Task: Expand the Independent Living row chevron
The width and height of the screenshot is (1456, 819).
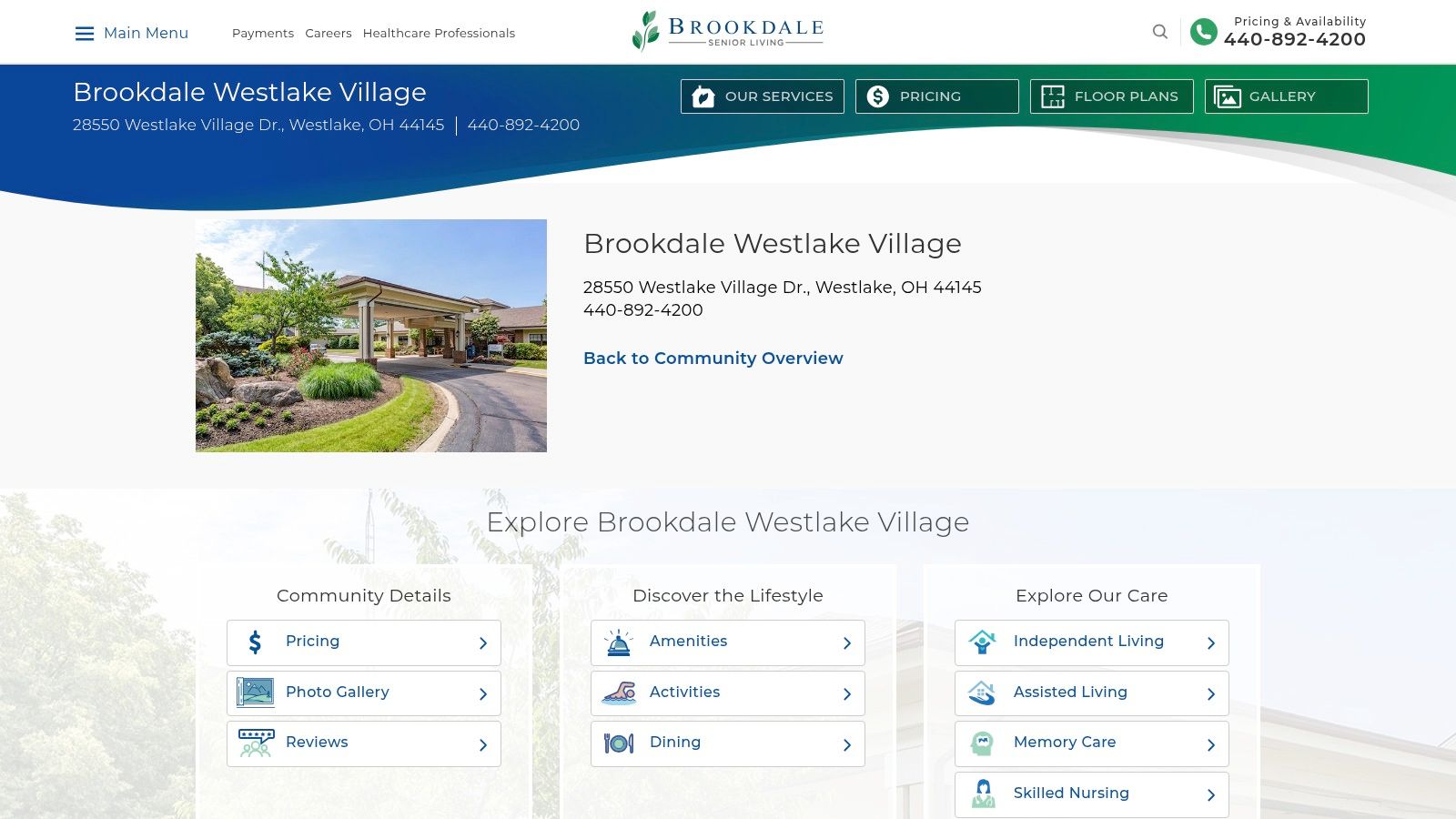Action: pos(1211,643)
